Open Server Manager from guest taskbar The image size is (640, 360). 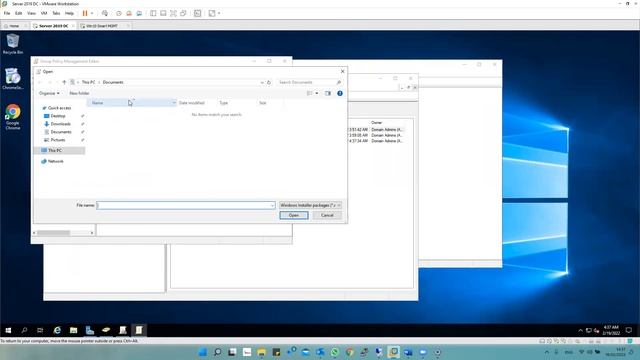90,330
